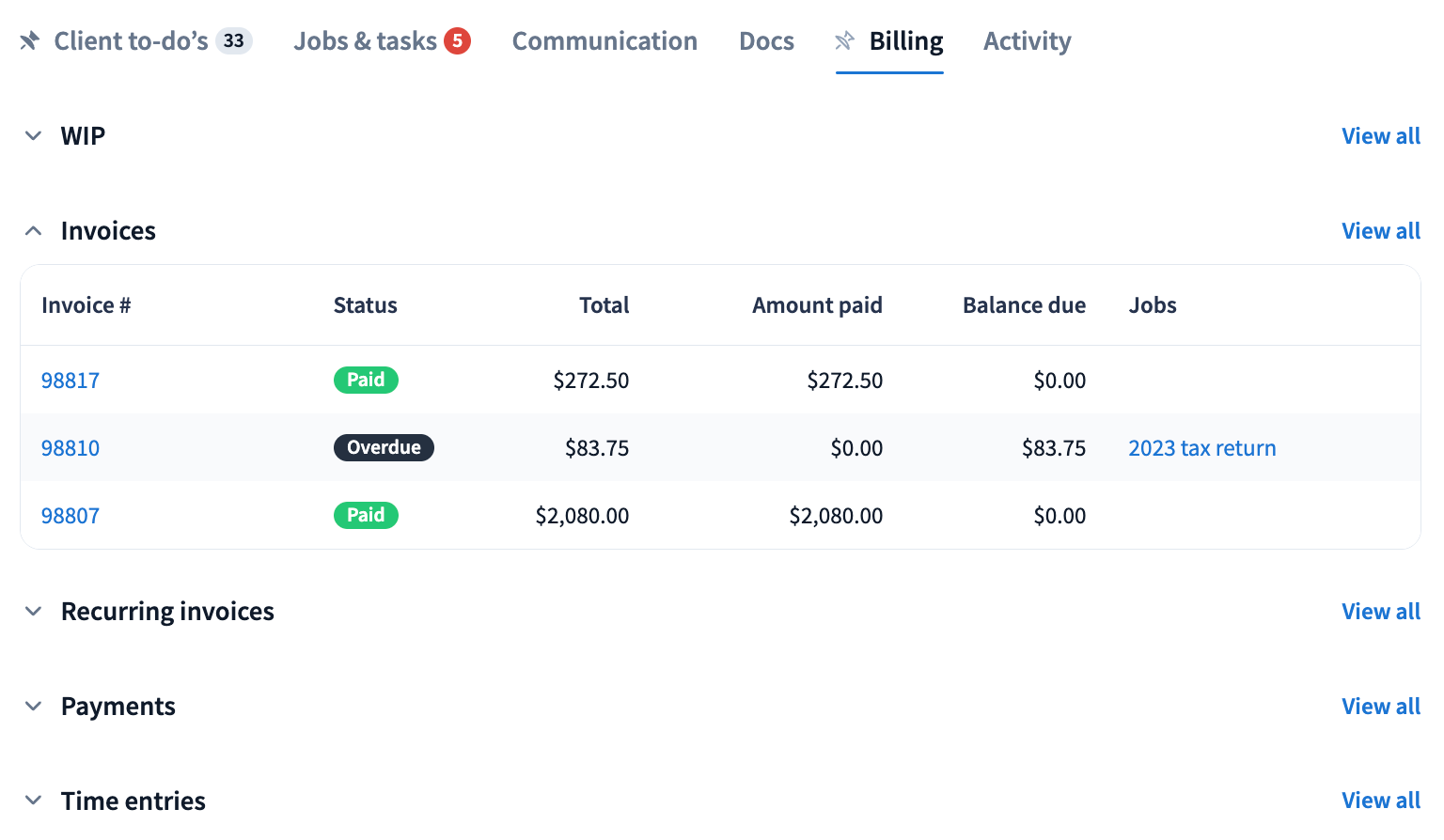1444x840 pixels.
Task: Expand the Payments section chevron
Action: [x=34, y=707]
